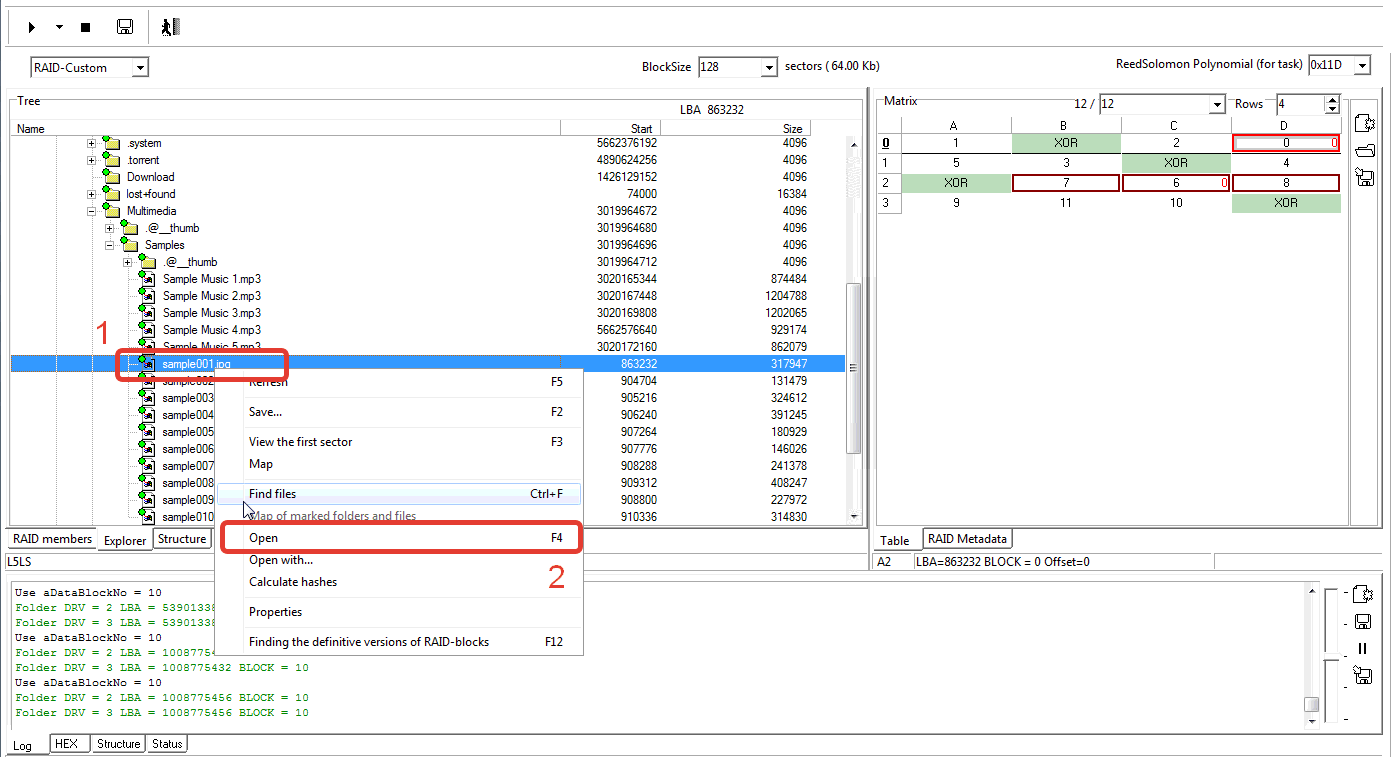The width and height of the screenshot is (1393, 757).
Task: Select Sample Music 1.mp3 file
Action: pos(212,279)
